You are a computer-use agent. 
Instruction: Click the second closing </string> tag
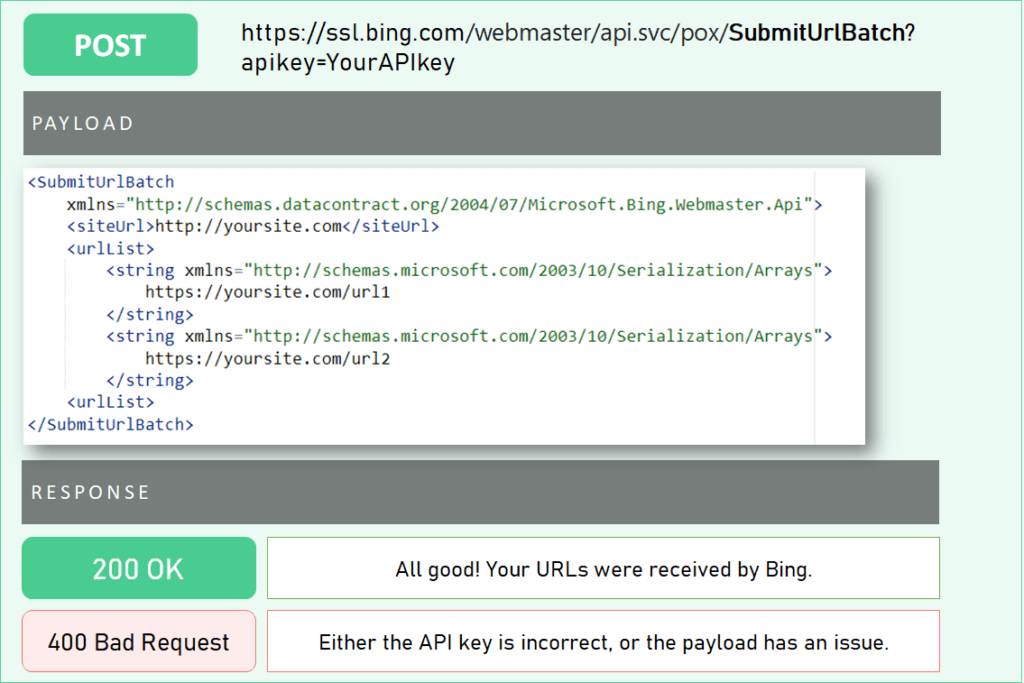pos(149,381)
